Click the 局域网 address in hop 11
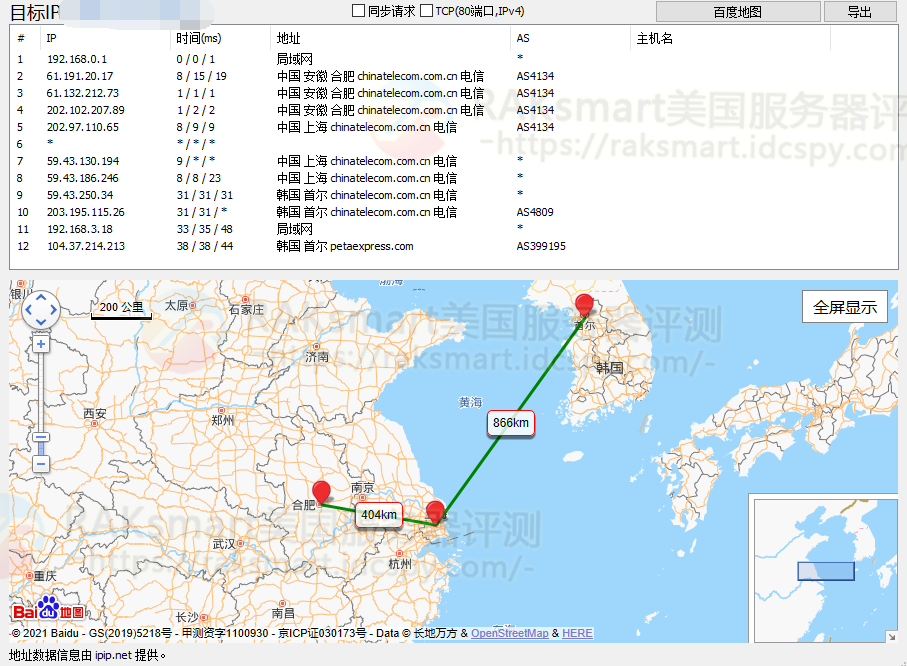This screenshot has width=907, height=666. click(294, 229)
